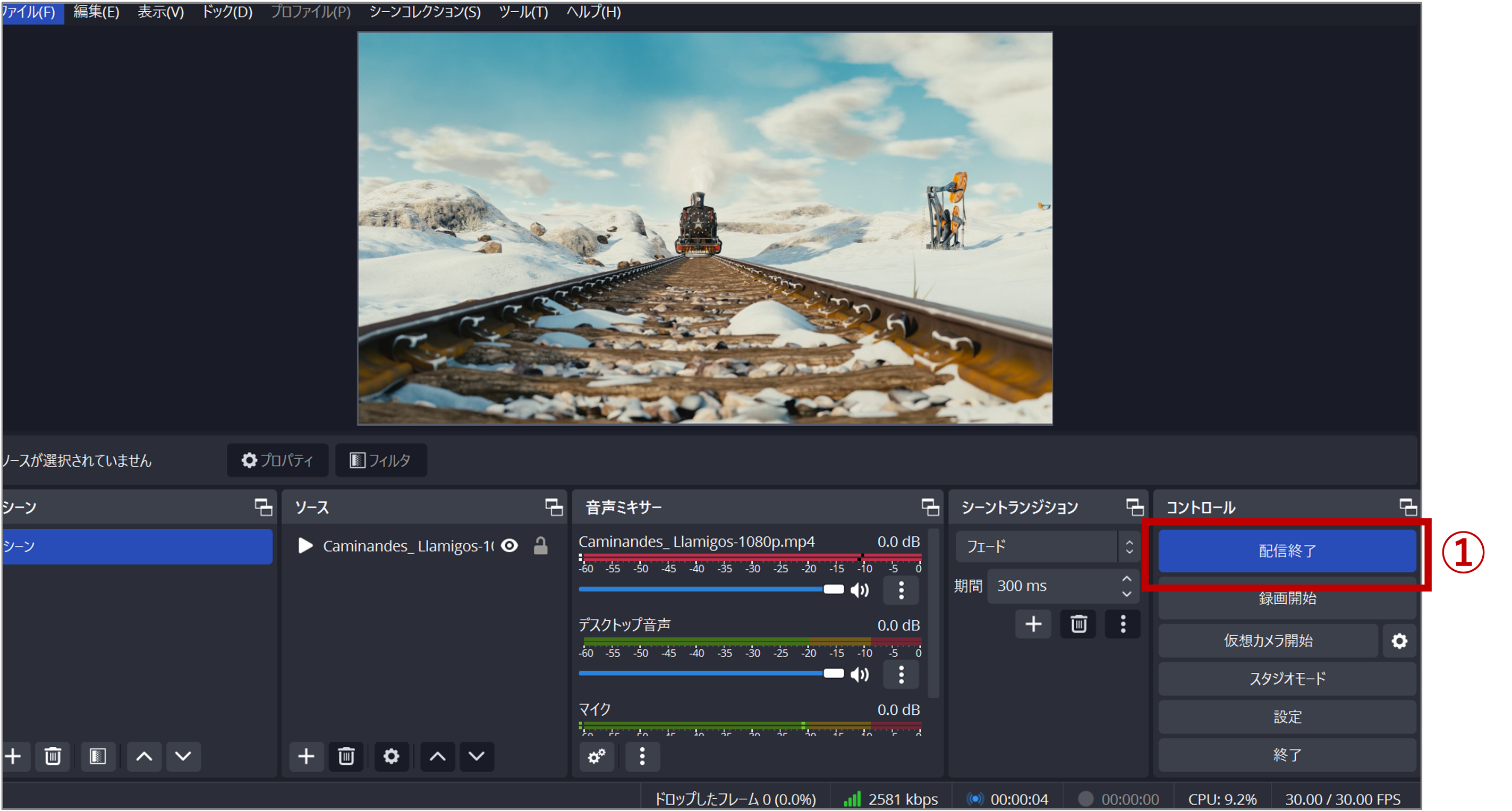Open 設定 in Controls panel
Screen dimensions: 1512x811
(x=1287, y=717)
